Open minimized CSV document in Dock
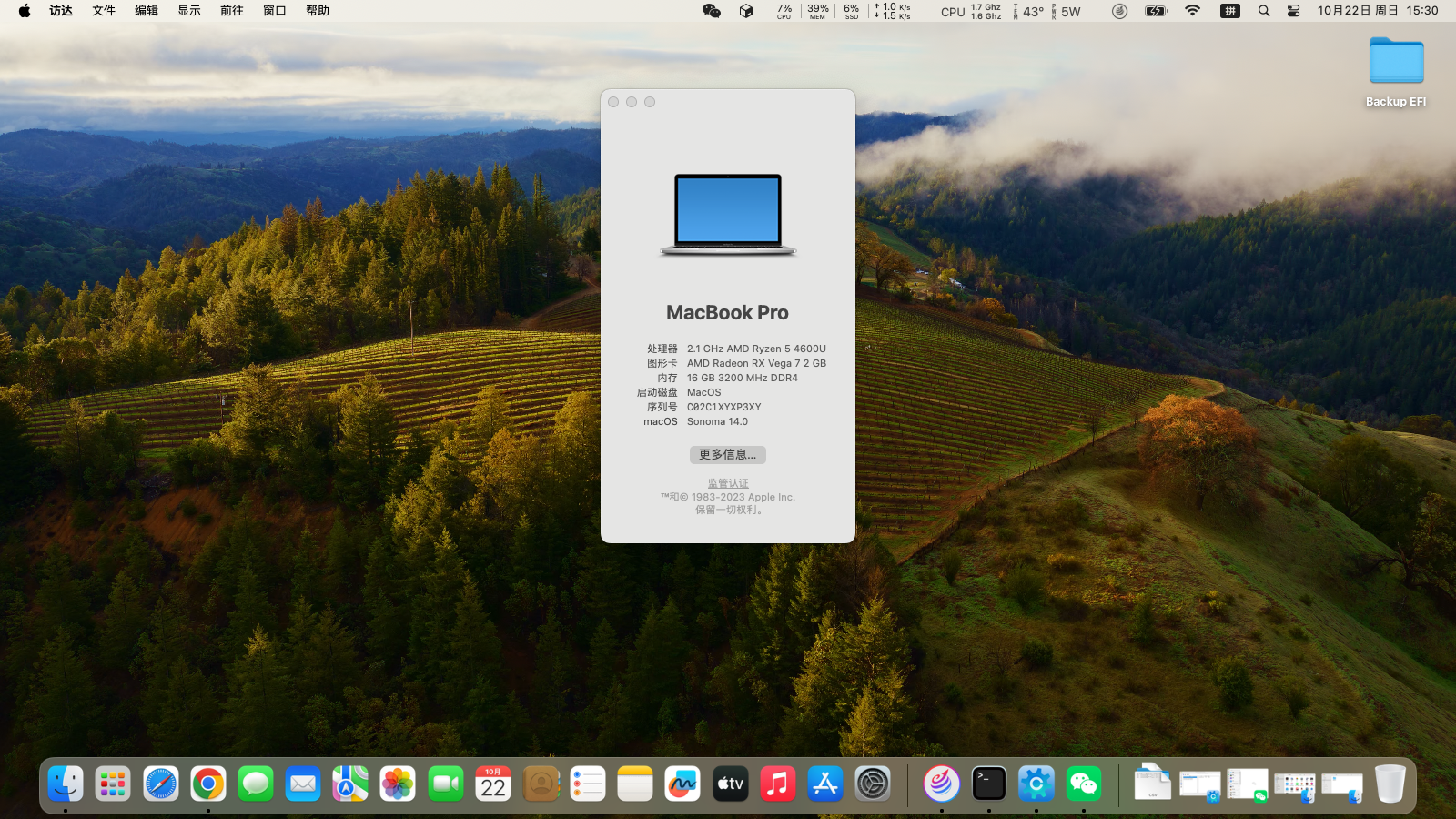Image resolution: width=1456 pixels, height=819 pixels. coord(1152,784)
